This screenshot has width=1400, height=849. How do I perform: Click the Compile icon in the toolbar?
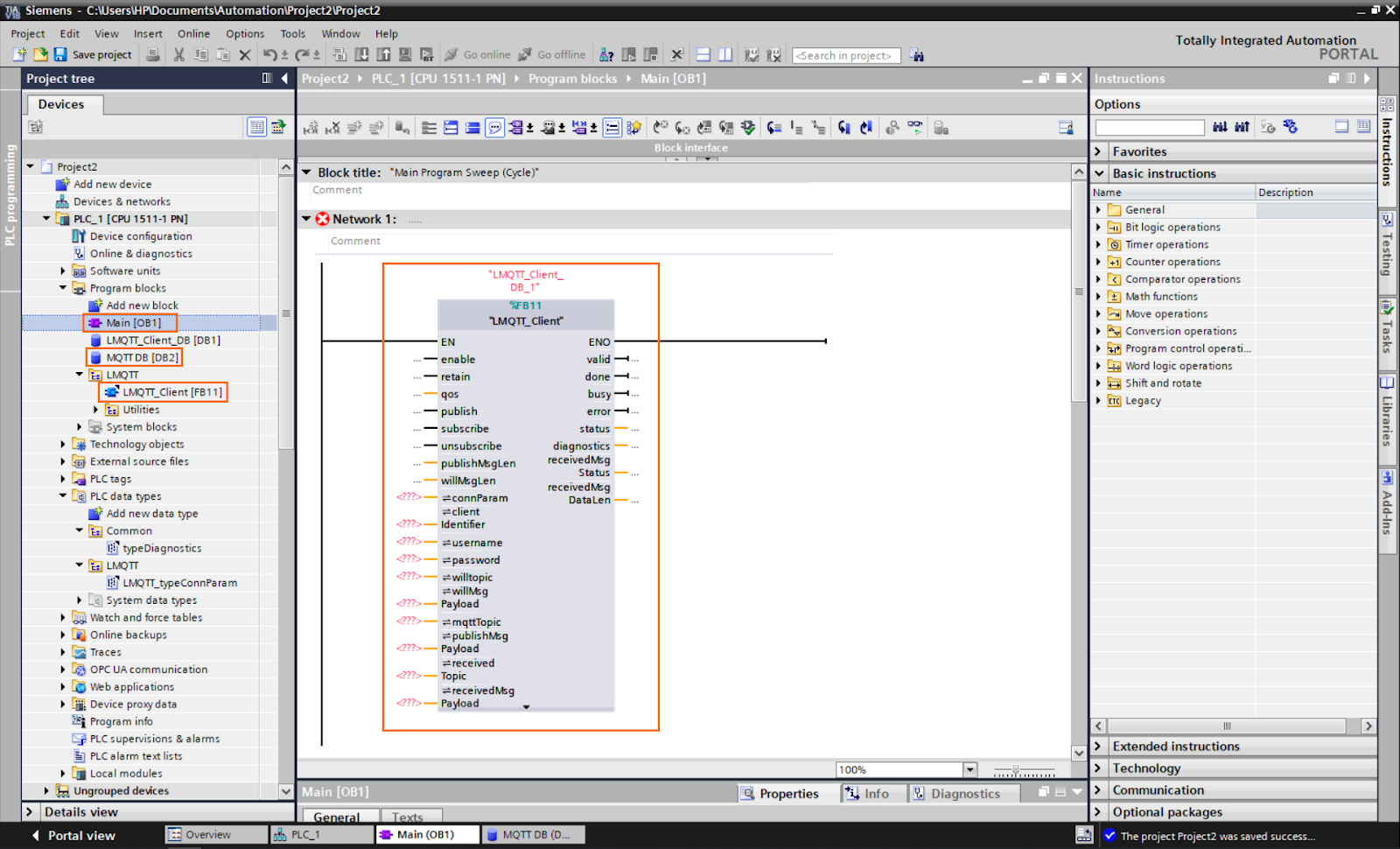[339, 54]
